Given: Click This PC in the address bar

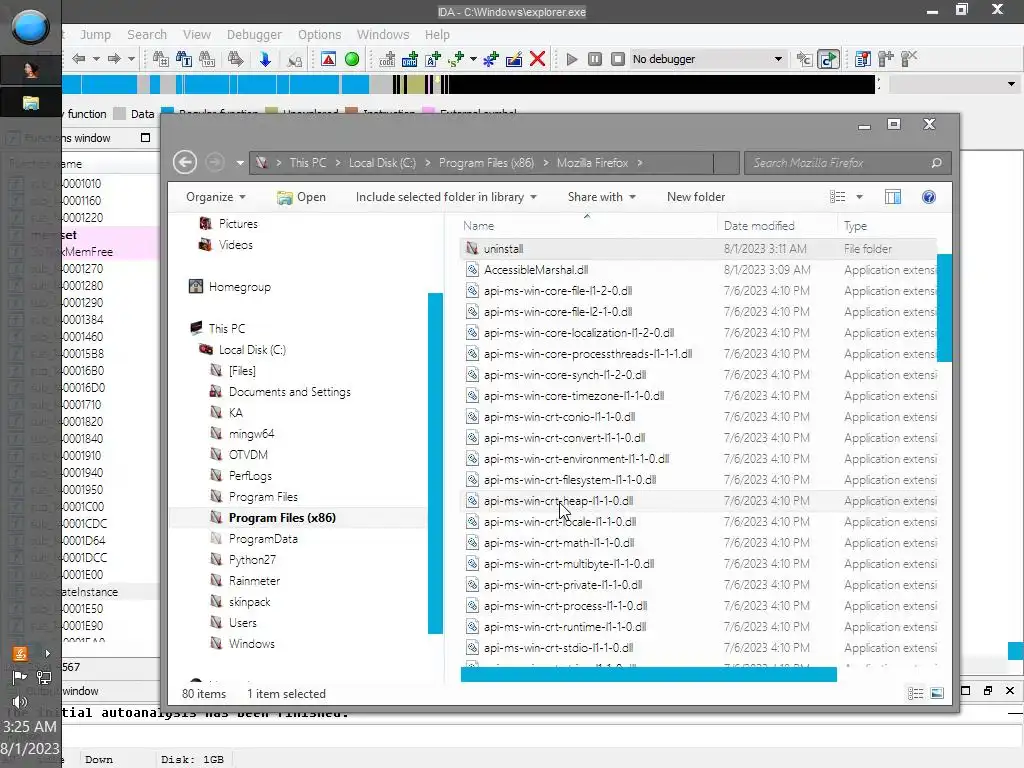Looking at the screenshot, I should [x=308, y=163].
